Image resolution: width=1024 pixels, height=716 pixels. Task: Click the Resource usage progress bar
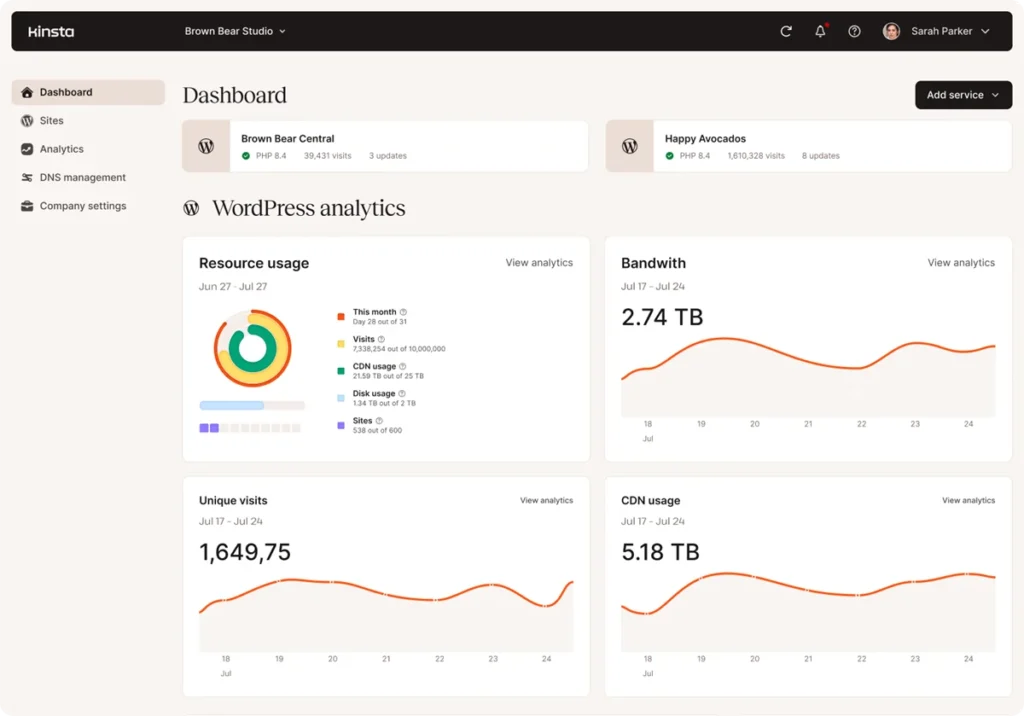click(252, 405)
